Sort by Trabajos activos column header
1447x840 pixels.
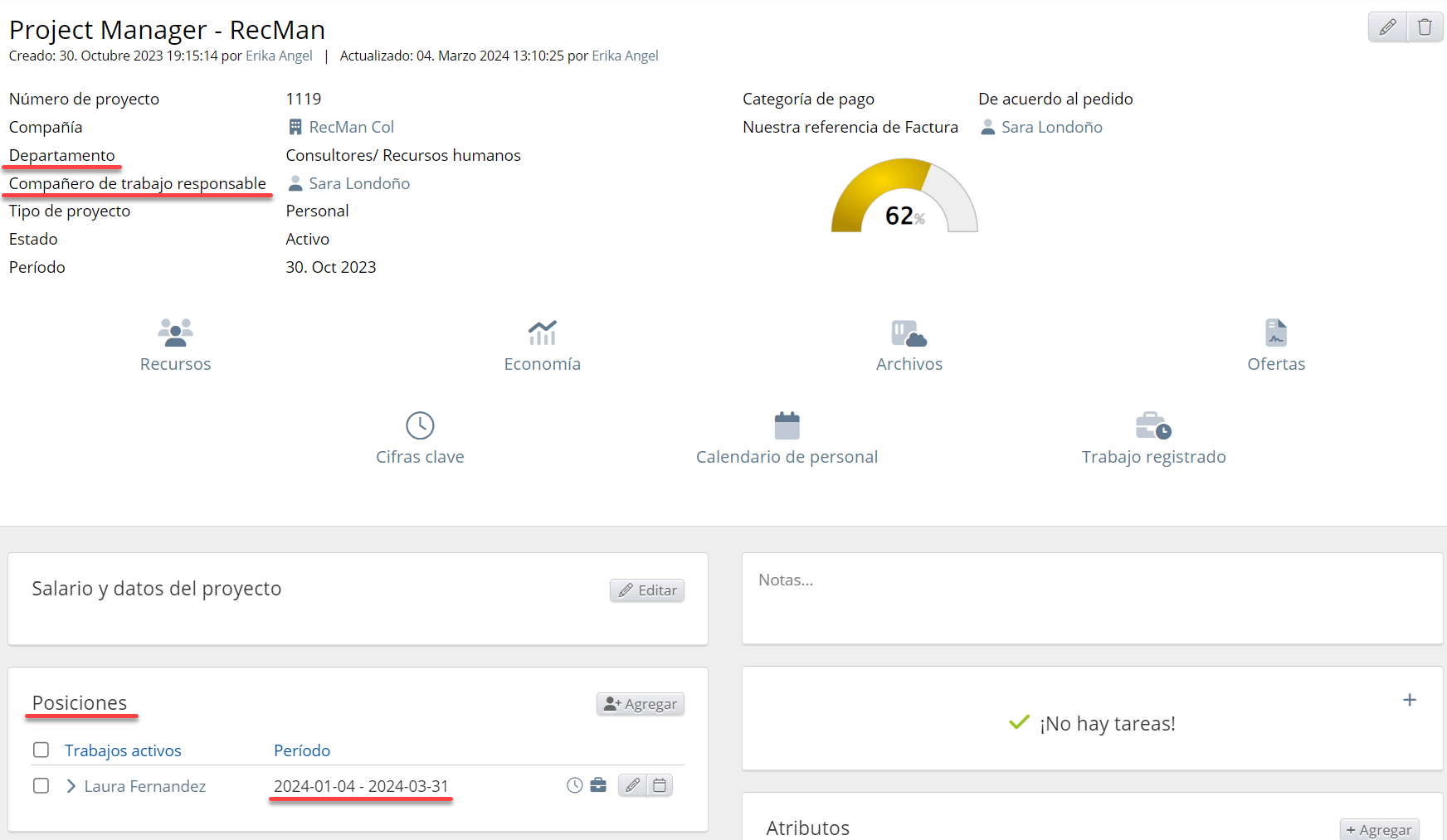pyautogui.click(x=123, y=750)
